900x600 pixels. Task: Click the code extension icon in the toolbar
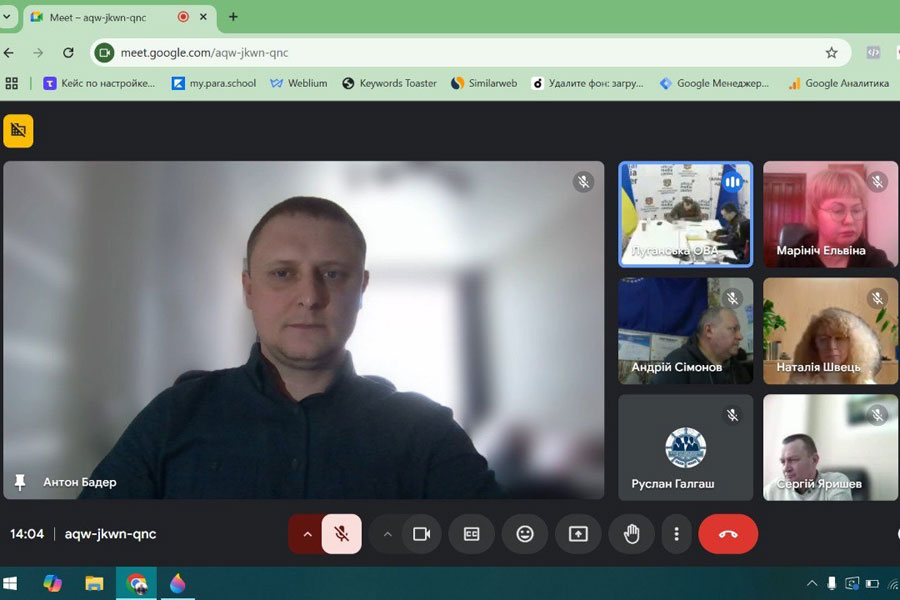pyautogui.click(x=873, y=53)
